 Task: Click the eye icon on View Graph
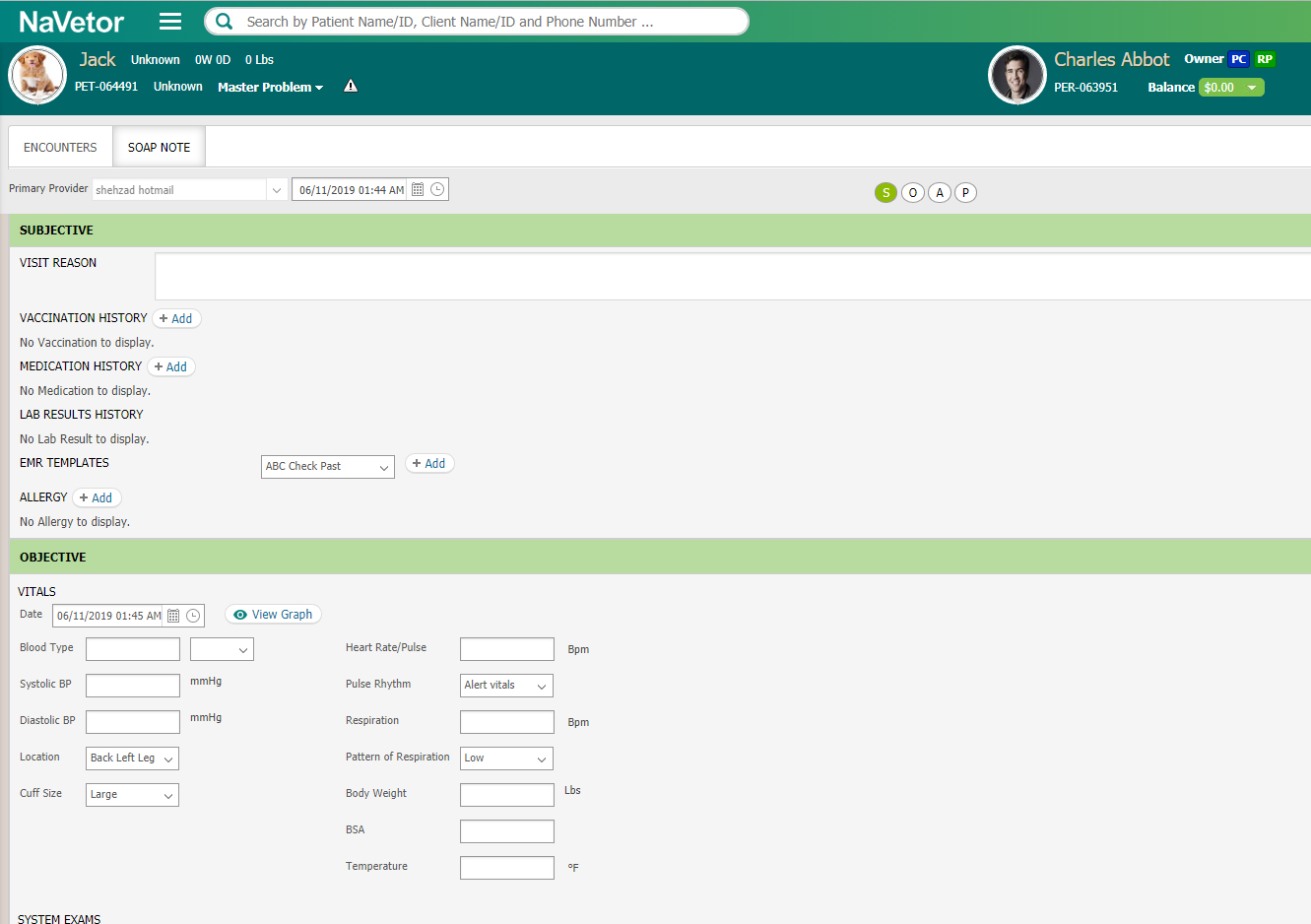click(239, 615)
